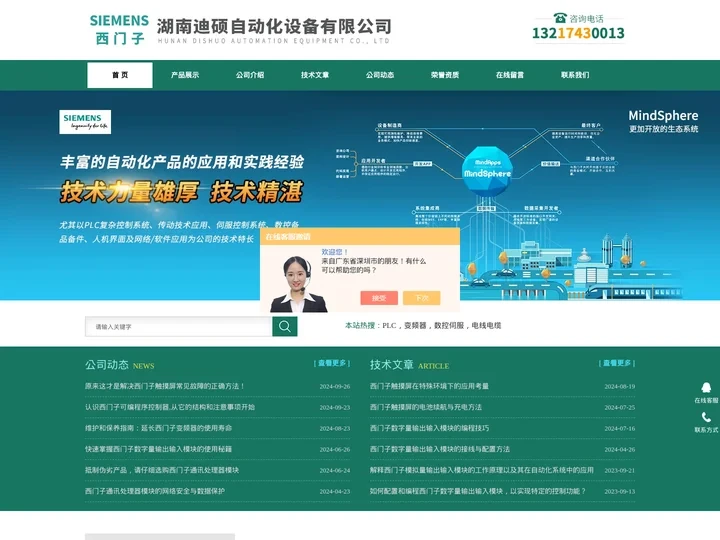This screenshot has height=540, width=720.
Task: Open the 产品展示 menu item
Action: click(x=185, y=75)
